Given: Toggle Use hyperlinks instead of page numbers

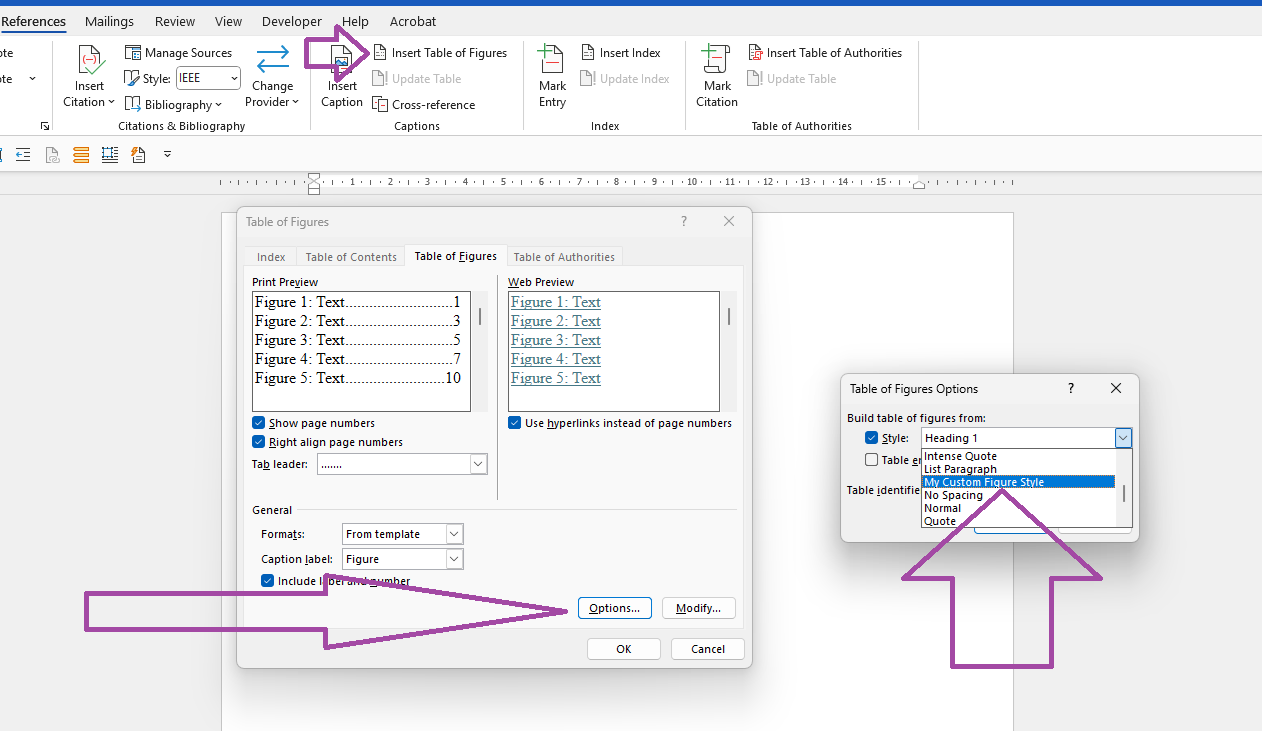Looking at the screenshot, I should click(x=514, y=423).
